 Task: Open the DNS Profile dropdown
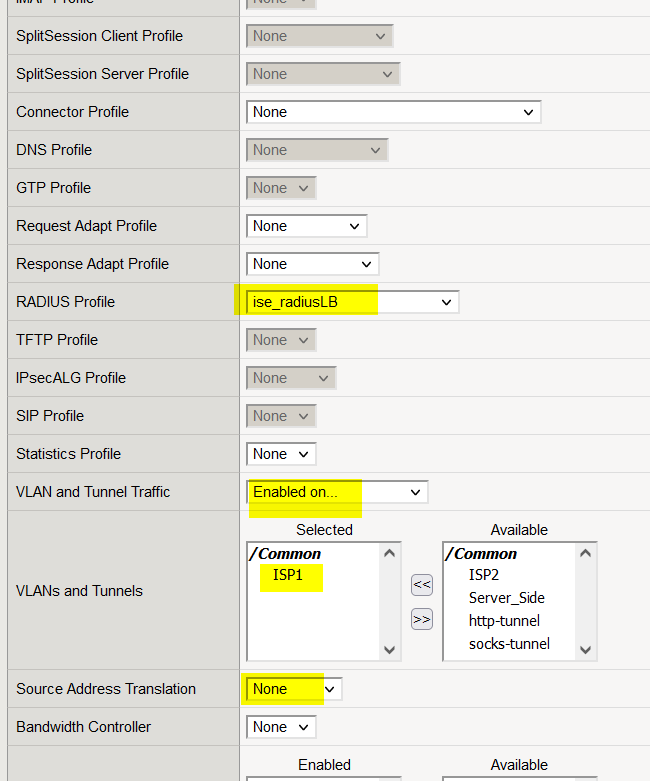pyautogui.click(x=317, y=150)
